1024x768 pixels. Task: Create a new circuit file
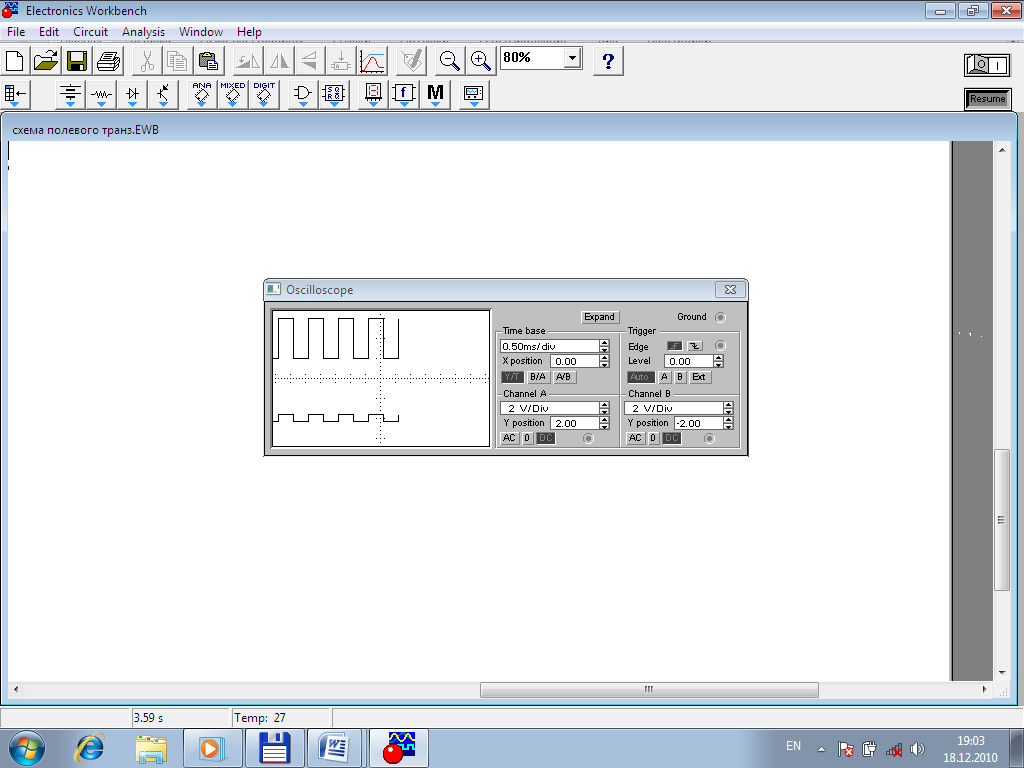14,61
